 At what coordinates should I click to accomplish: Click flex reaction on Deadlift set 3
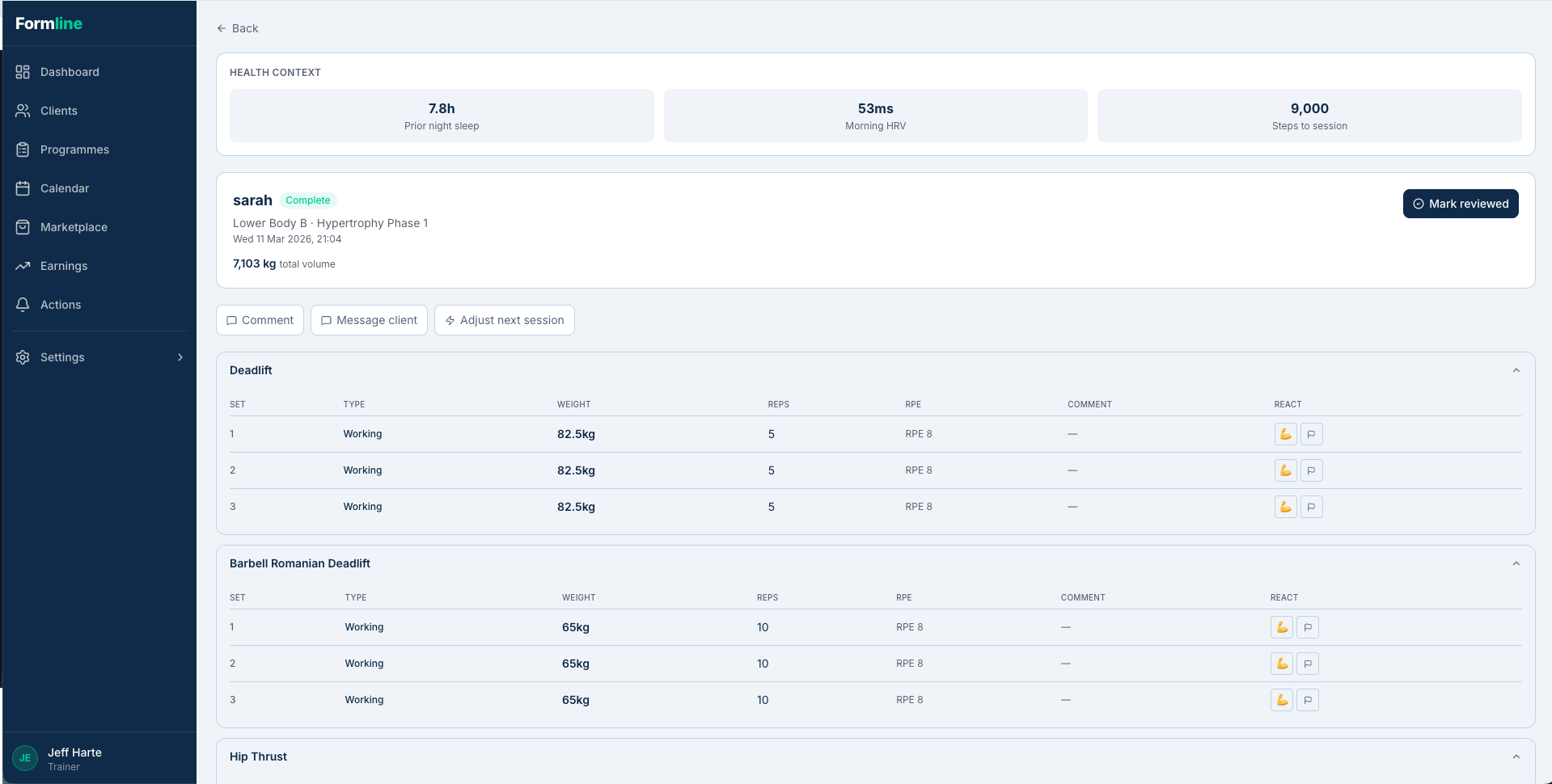[x=1285, y=507]
